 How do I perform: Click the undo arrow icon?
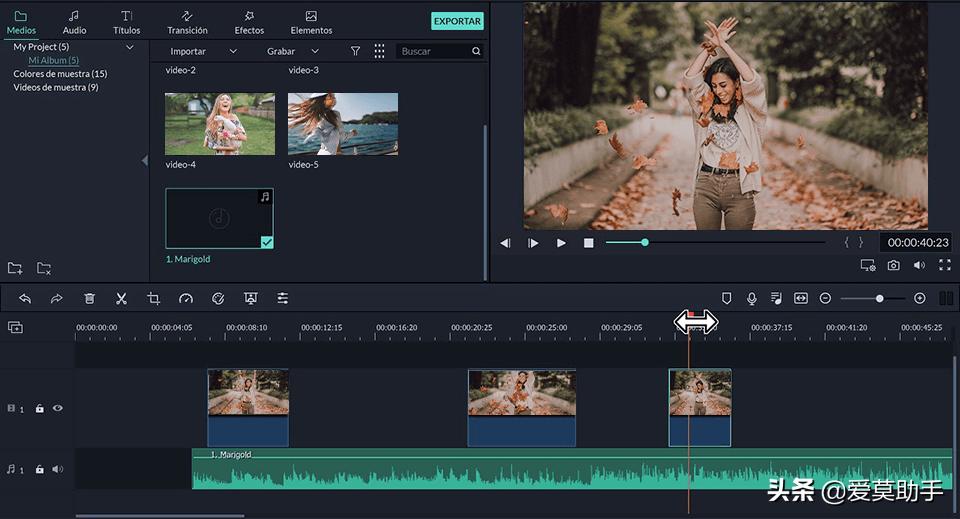click(x=25, y=298)
